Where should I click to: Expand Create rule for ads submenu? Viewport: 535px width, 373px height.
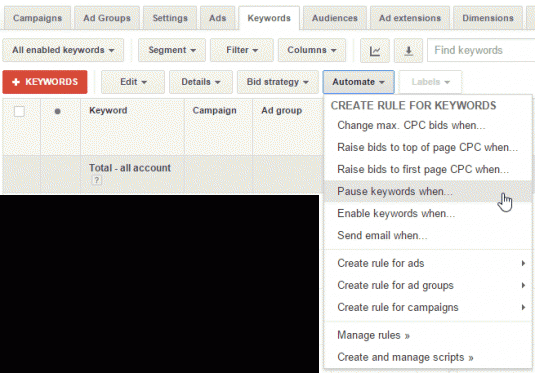[428, 263]
